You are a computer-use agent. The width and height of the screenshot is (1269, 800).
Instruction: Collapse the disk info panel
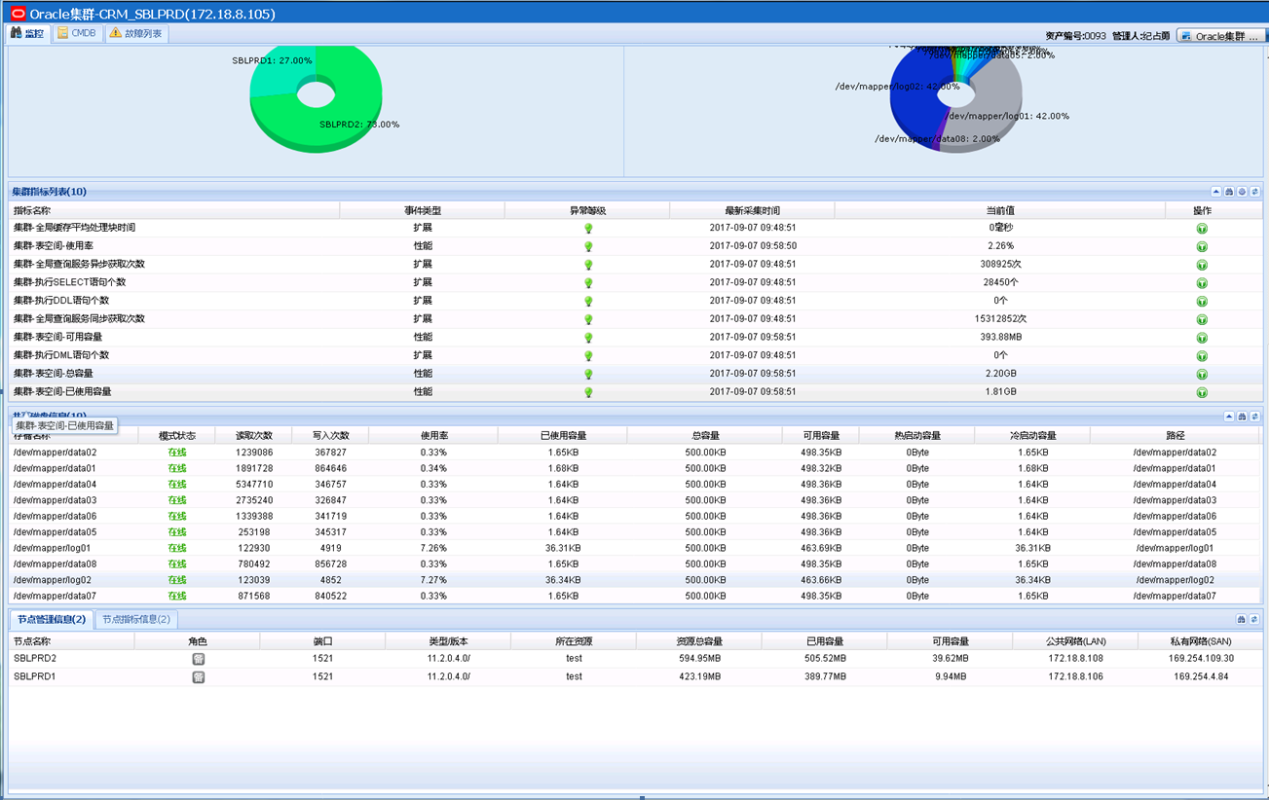coord(1229,416)
